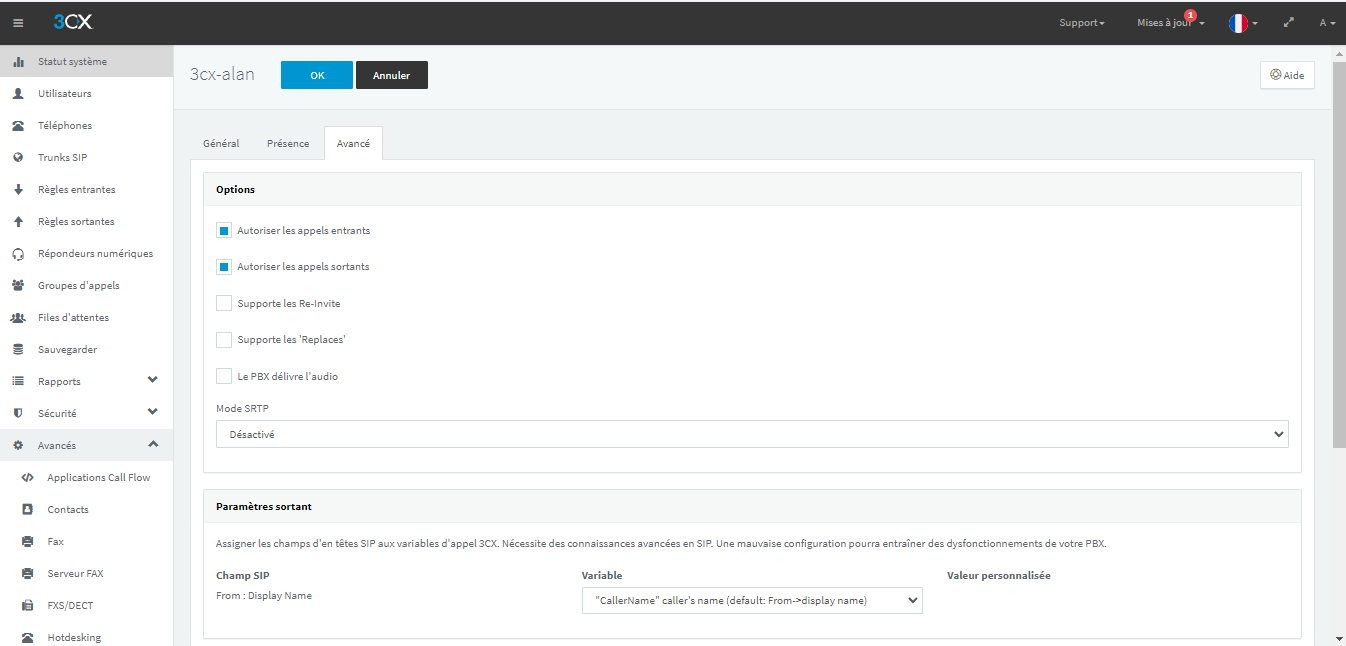
Task: Click the Groupes d'appels group icon
Action: [18, 286]
